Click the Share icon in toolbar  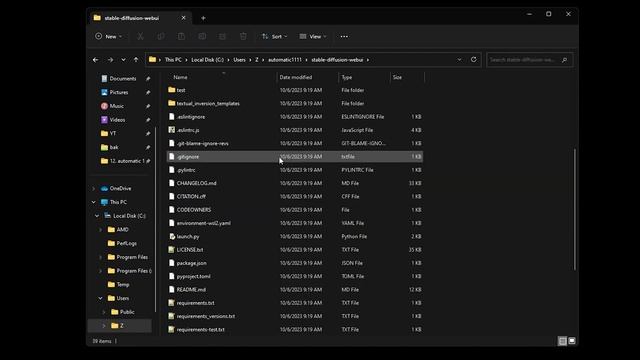coord(222,36)
